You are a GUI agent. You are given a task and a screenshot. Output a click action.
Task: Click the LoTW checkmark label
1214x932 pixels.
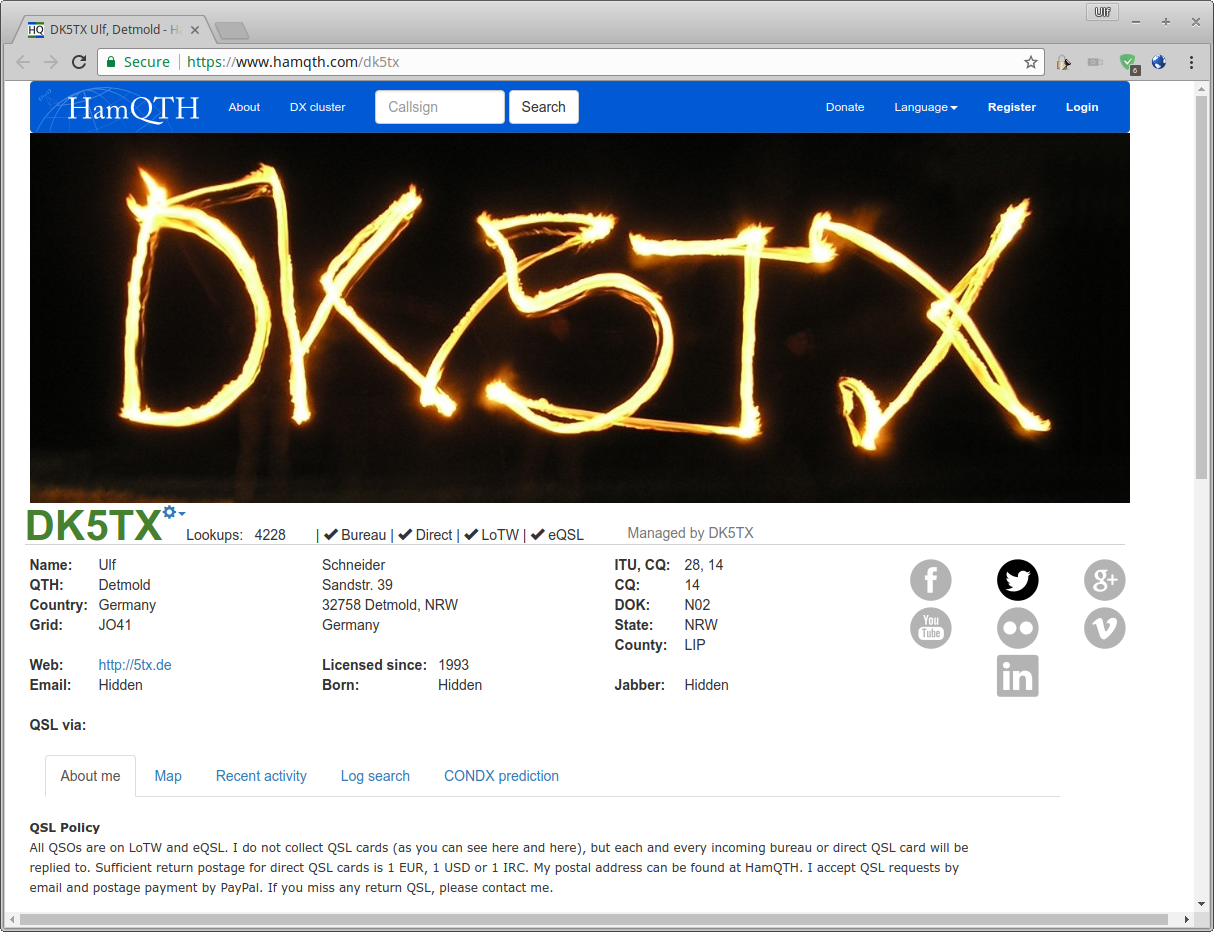[x=491, y=535]
